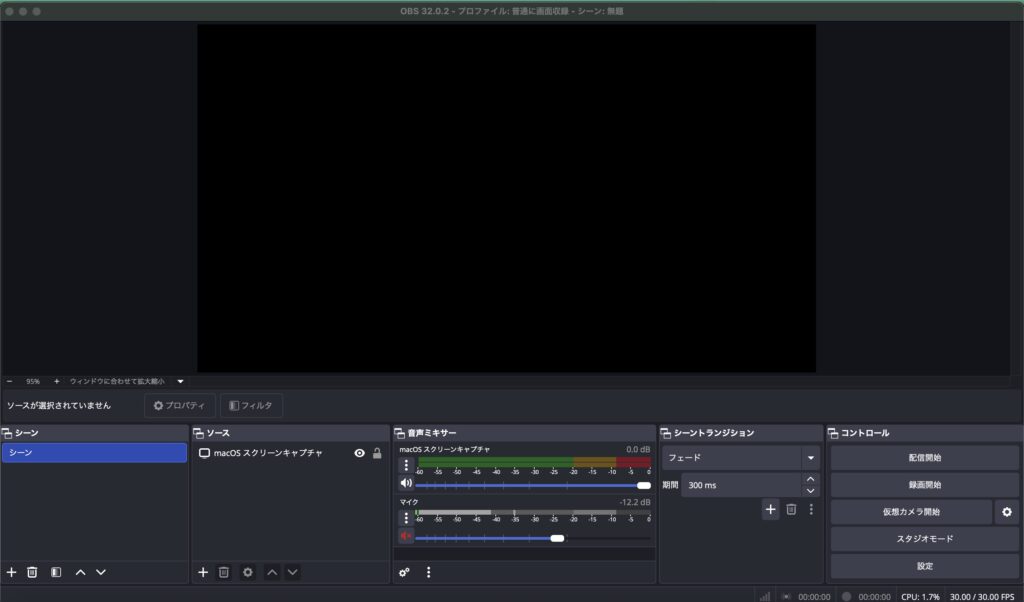This screenshot has height=602, width=1024.
Task: Delete the selected scene with the trash icon
Action: [x=32, y=572]
